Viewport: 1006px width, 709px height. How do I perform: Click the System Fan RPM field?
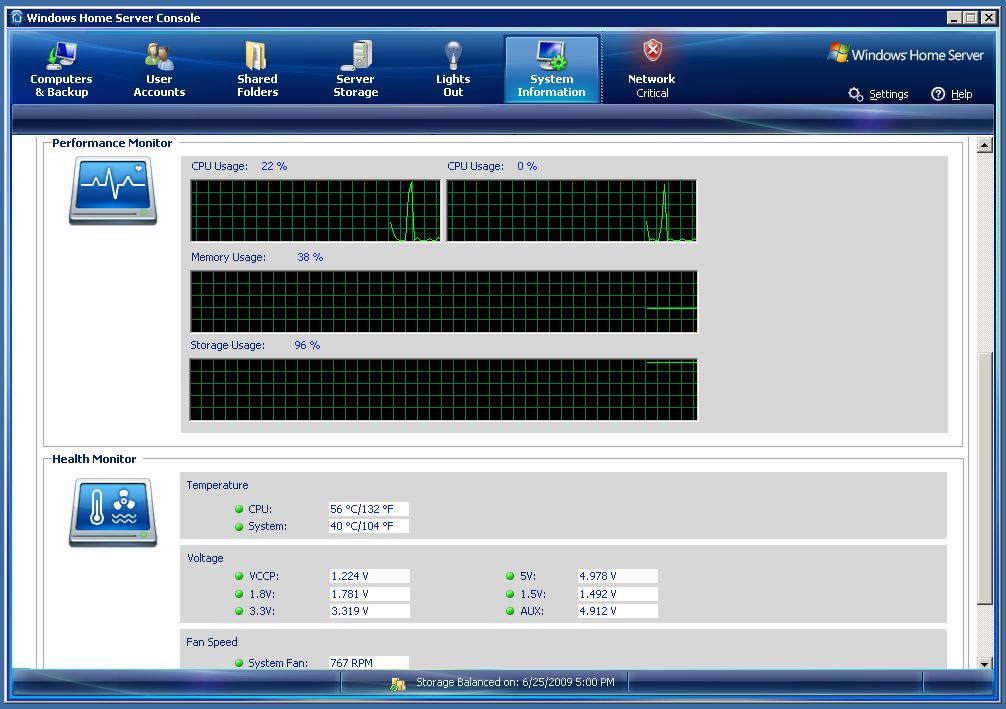(x=368, y=663)
